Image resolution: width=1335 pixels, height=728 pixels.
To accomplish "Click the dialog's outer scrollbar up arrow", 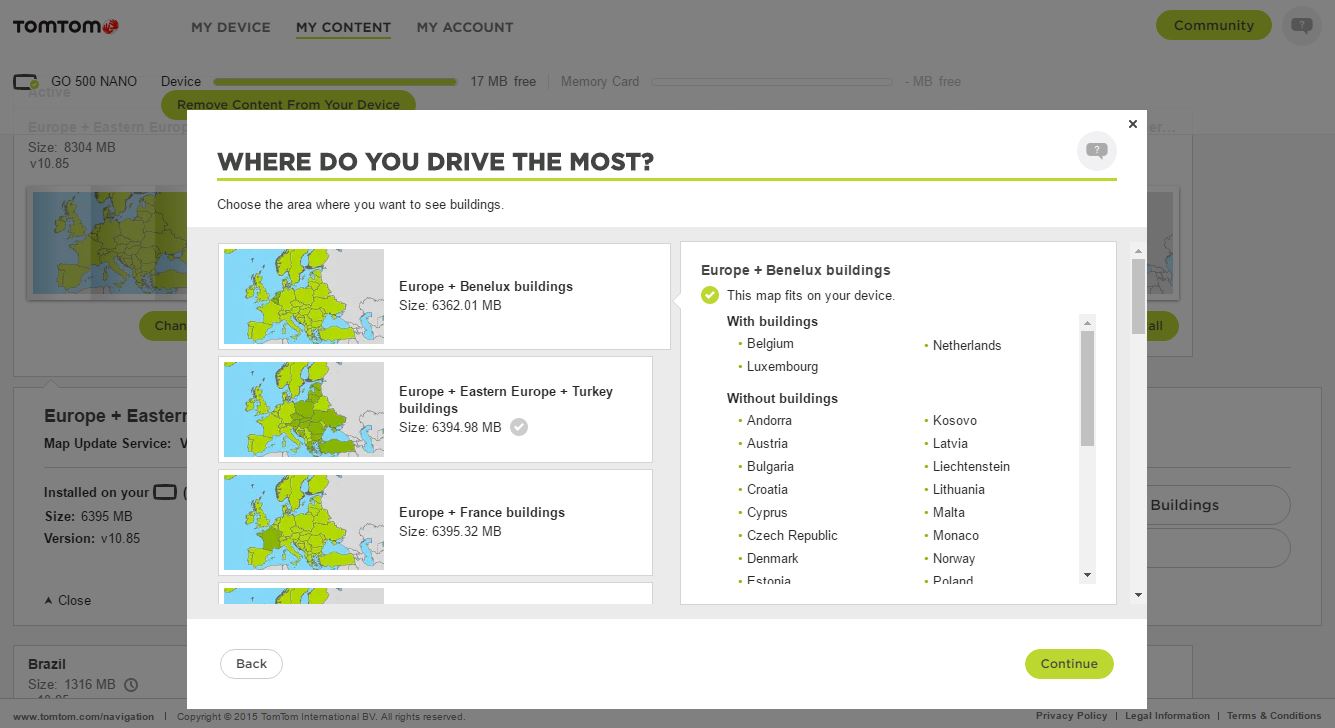I will pos(1138,250).
